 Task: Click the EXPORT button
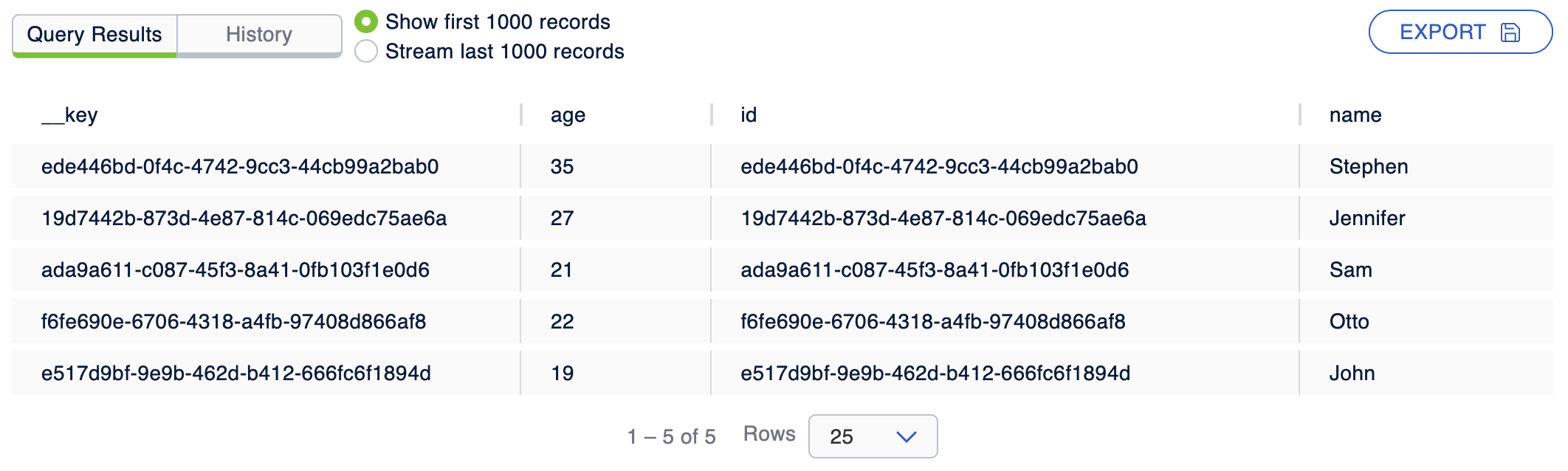1458,32
